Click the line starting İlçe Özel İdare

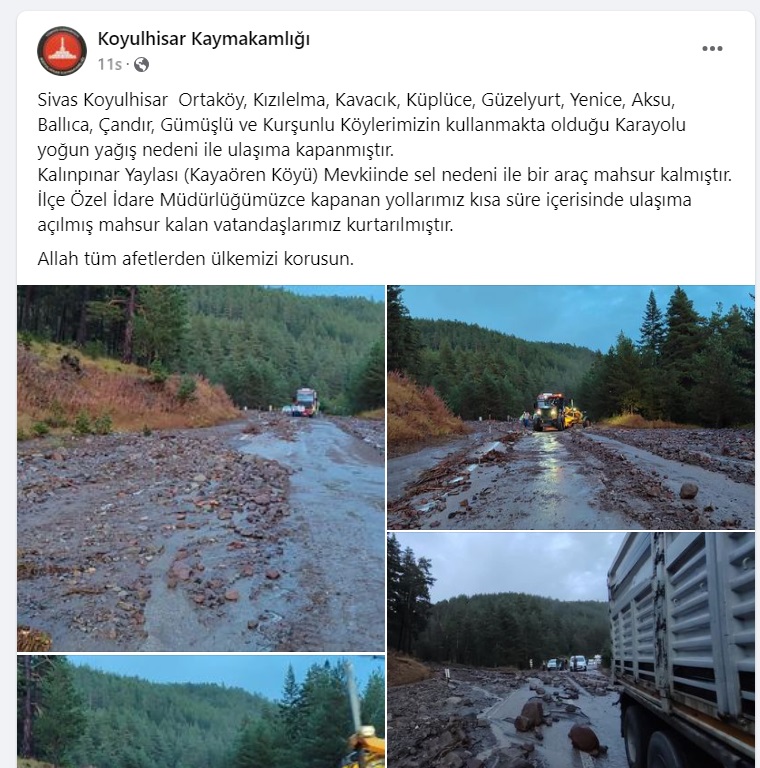(x=364, y=200)
